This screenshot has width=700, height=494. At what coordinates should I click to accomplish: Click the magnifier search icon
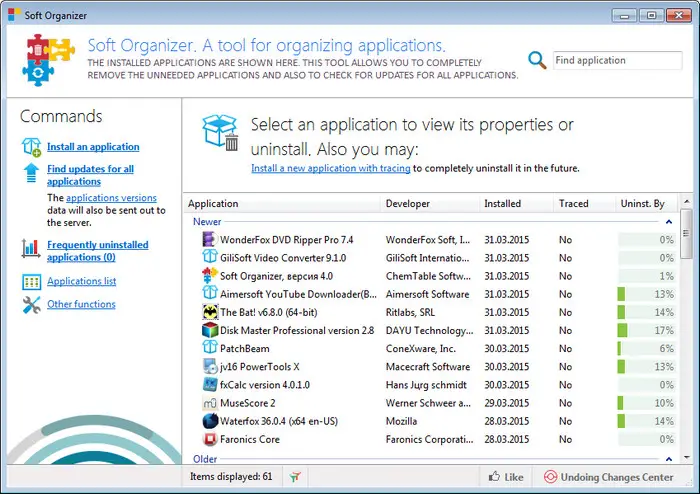click(x=537, y=60)
